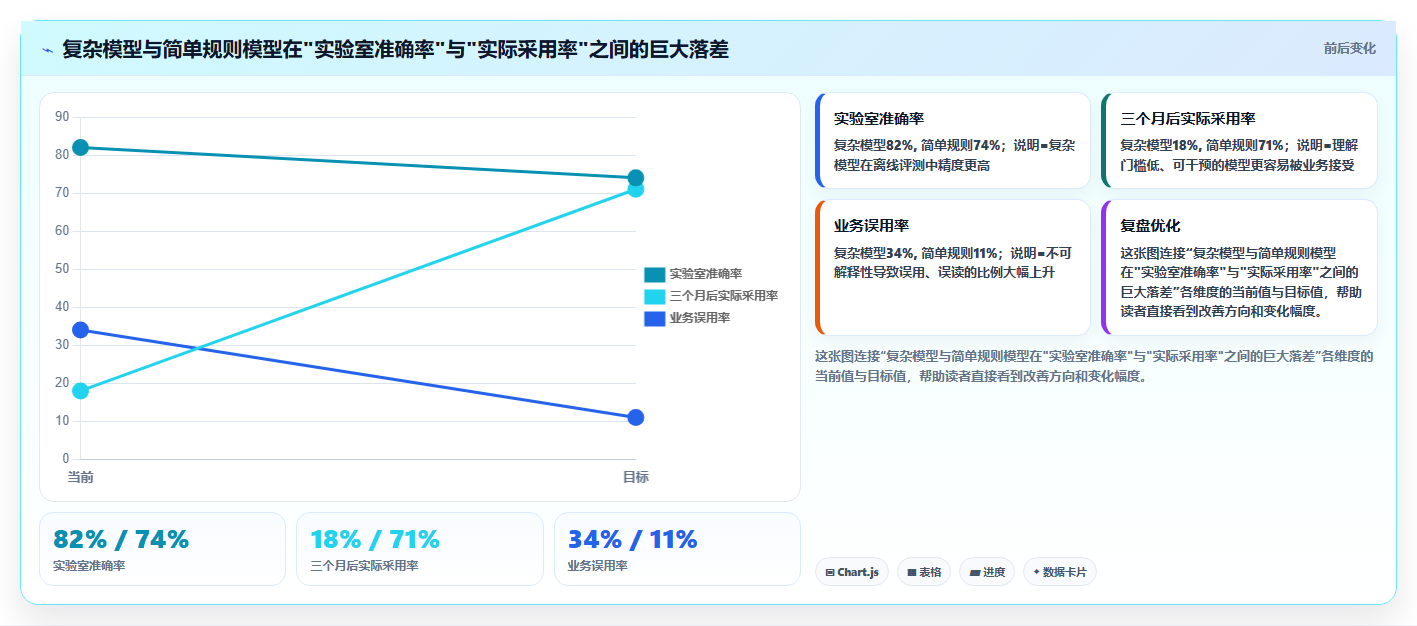Open the 三个月后实际采用率 explanation card
This screenshot has height=626, width=1417.
point(1239,141)
